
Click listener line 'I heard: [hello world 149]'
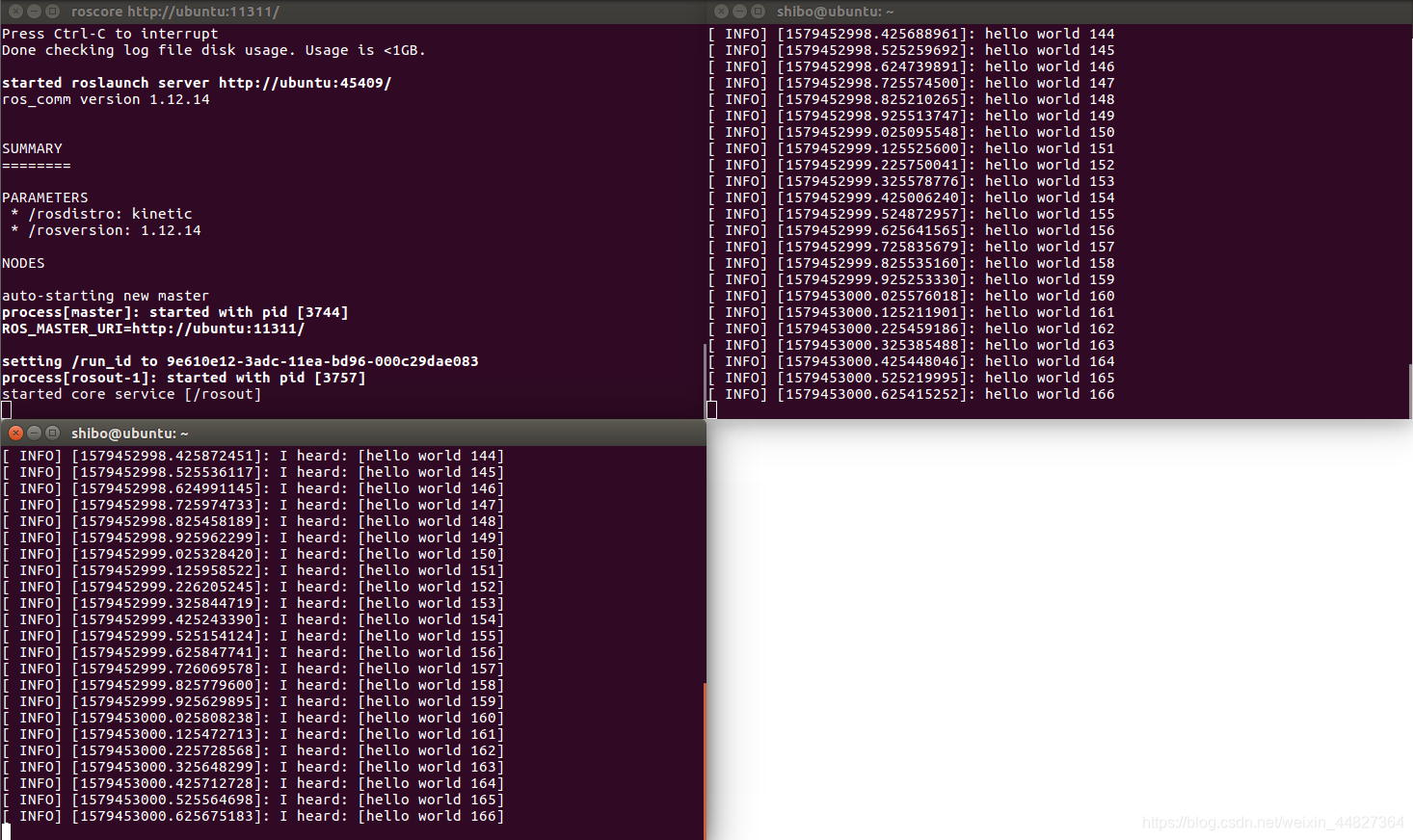pos(253,538)
